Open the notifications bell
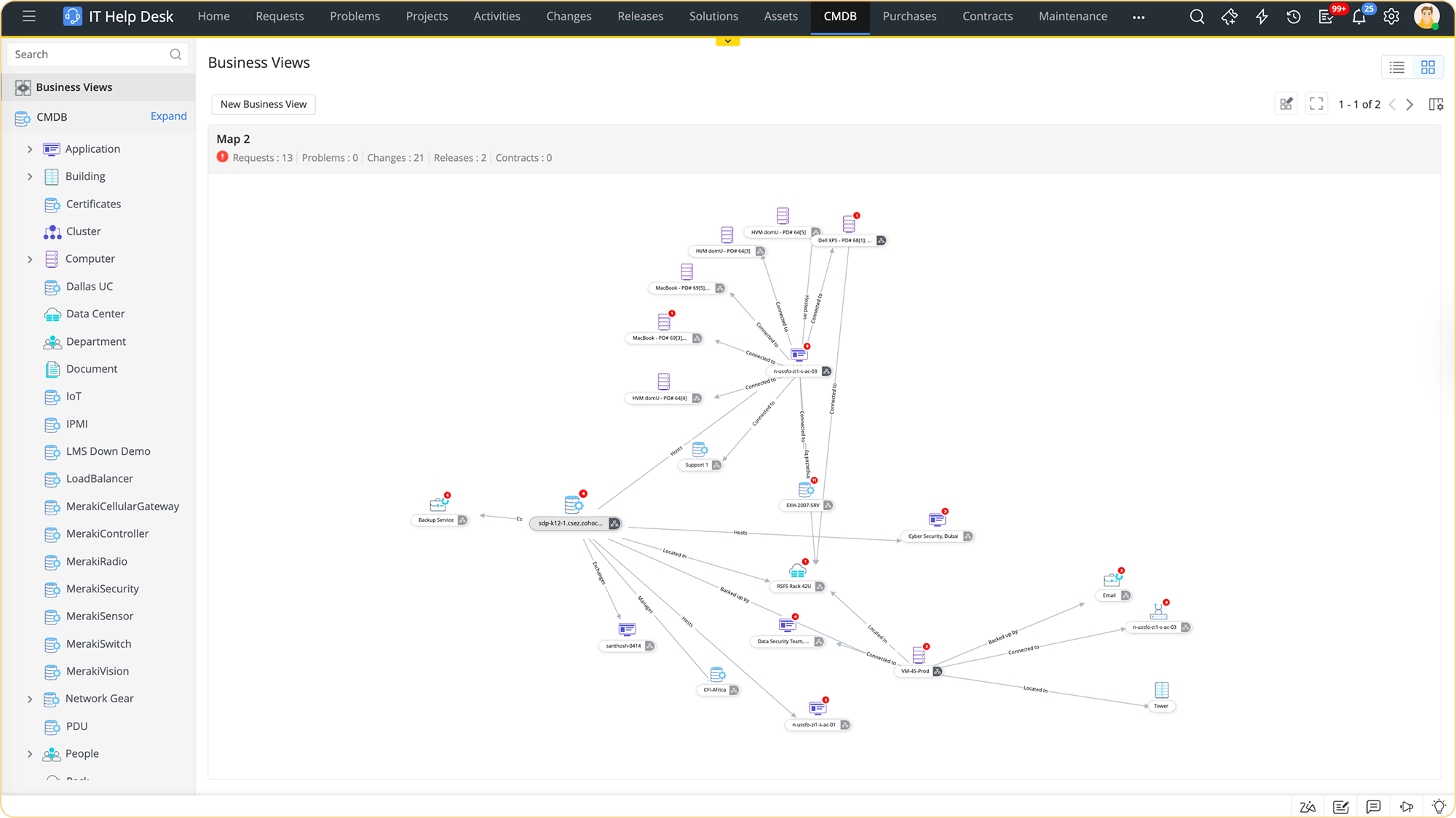 pos(1358,17)
